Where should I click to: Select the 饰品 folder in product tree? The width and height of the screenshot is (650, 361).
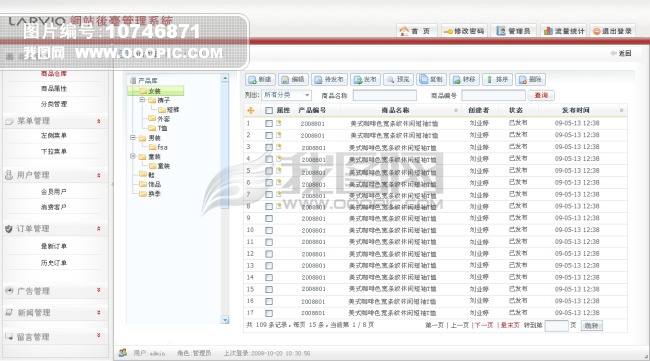point(150,184)
